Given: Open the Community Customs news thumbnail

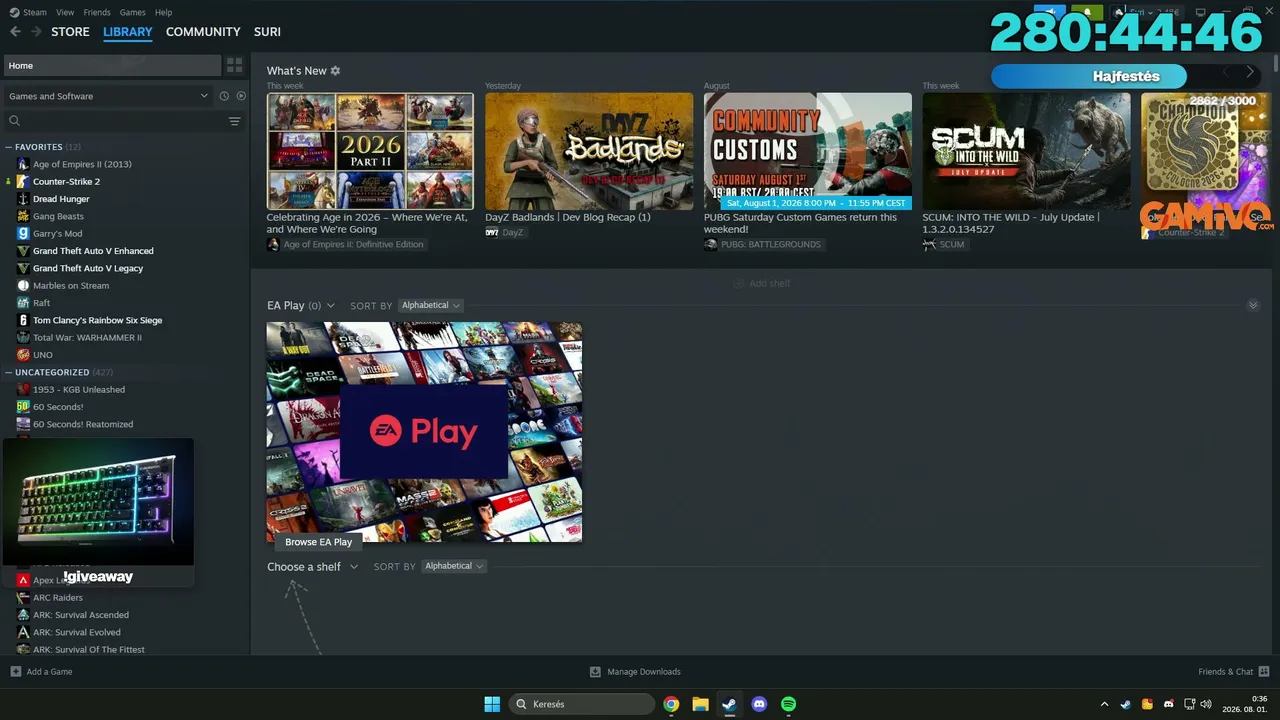Looking at the screenshot, I should tap(808, 151).
